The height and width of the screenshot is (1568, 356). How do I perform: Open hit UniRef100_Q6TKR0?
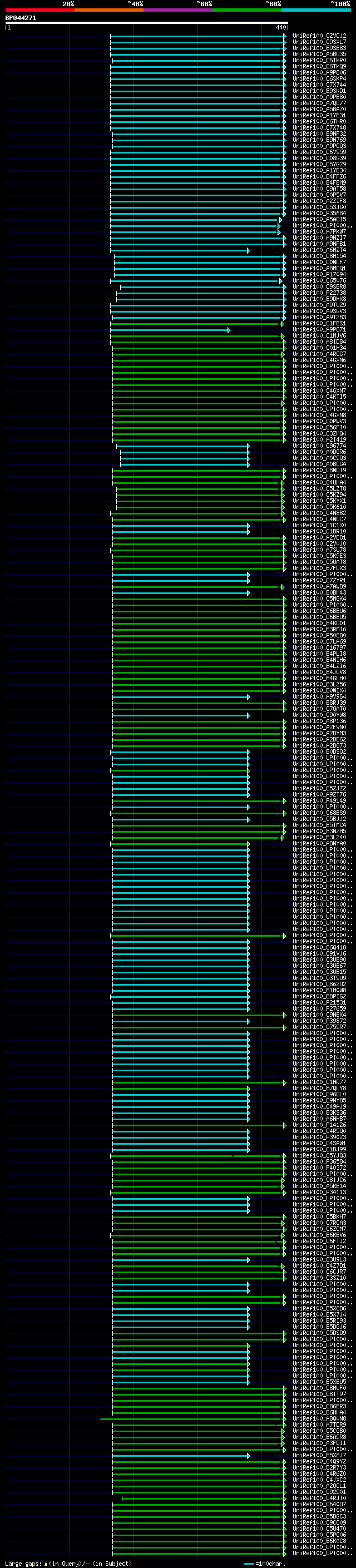(319, 60)
